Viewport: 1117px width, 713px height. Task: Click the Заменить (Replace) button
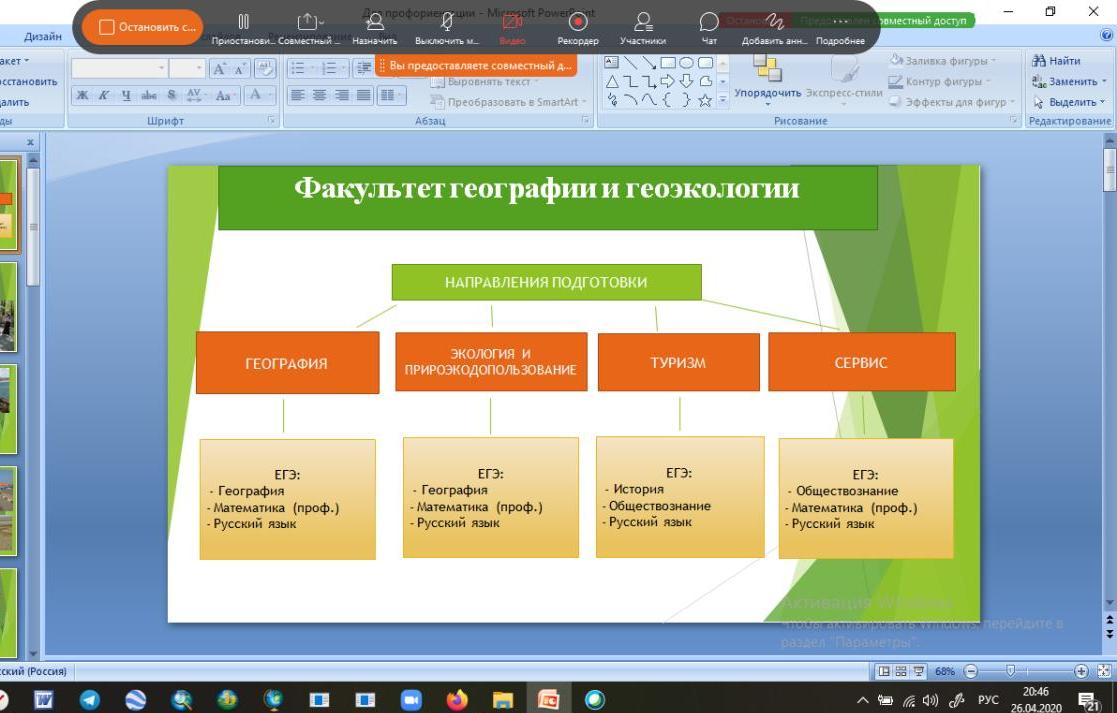(x=1069, y=81)
